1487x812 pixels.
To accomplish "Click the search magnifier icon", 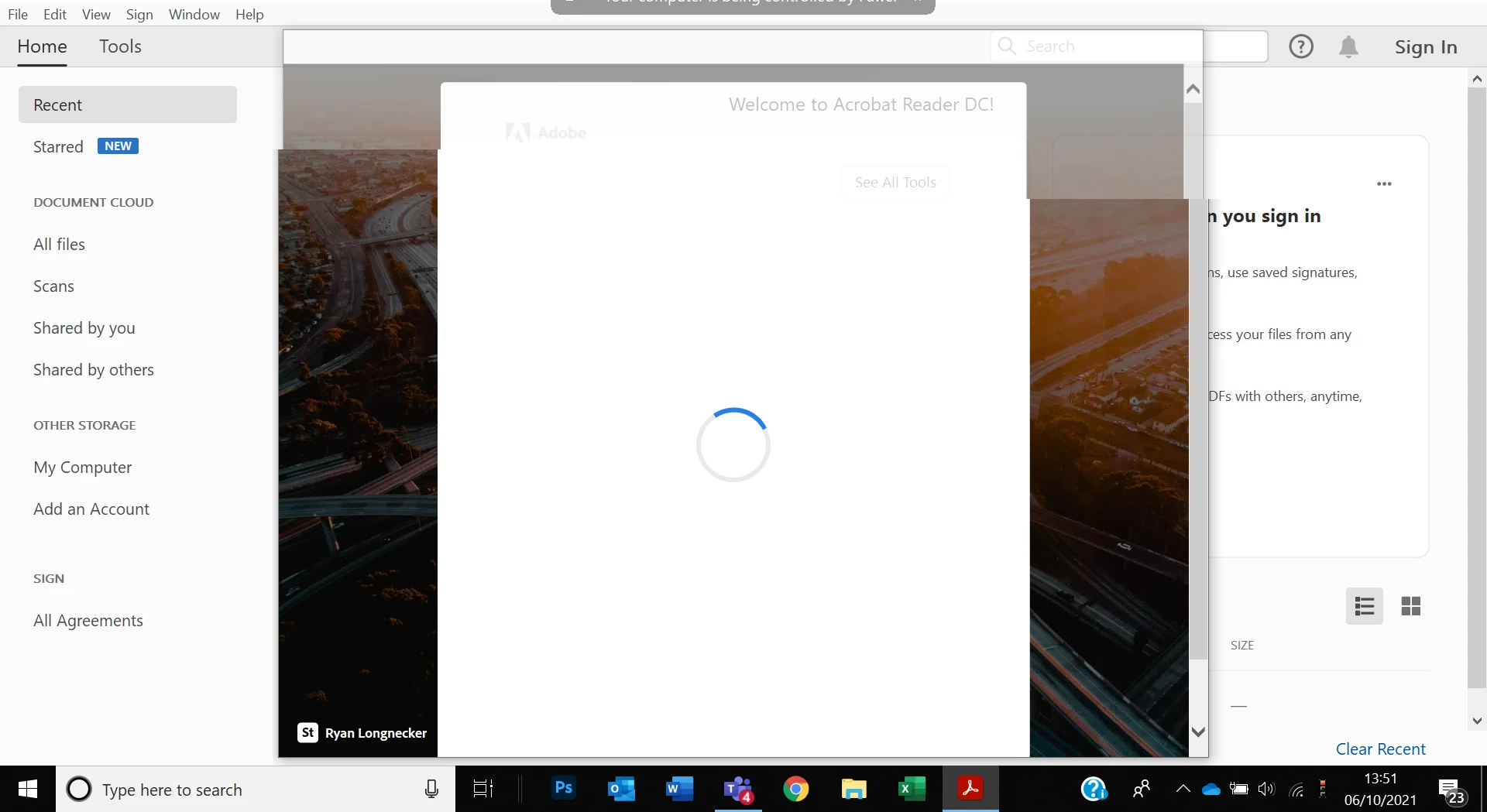I will pyautogui.click(x=1007, y=46).
